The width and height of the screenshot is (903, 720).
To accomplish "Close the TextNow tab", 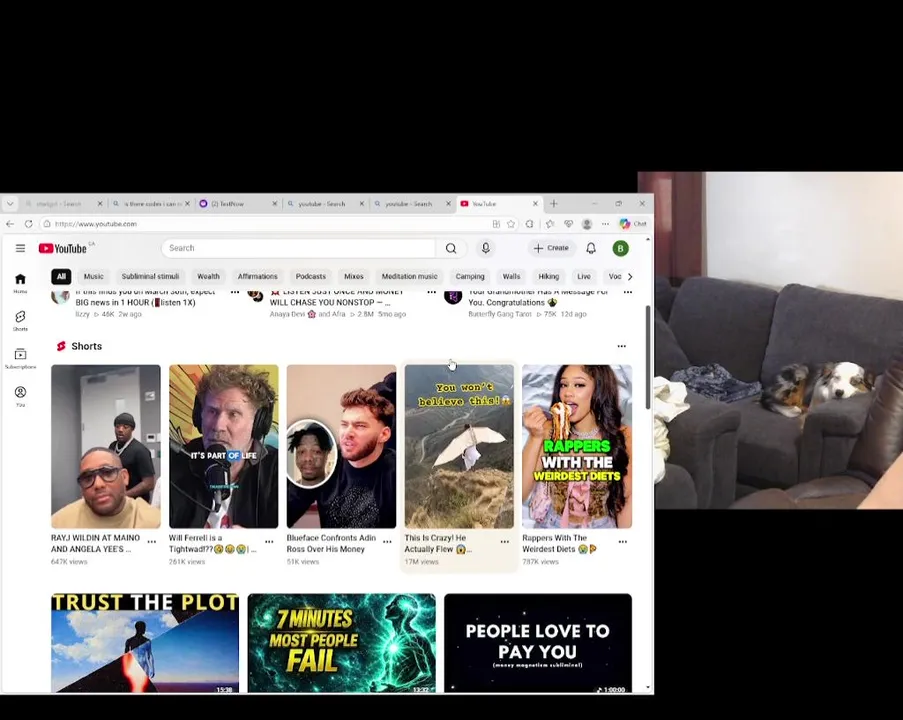I will tap(274, 204).
